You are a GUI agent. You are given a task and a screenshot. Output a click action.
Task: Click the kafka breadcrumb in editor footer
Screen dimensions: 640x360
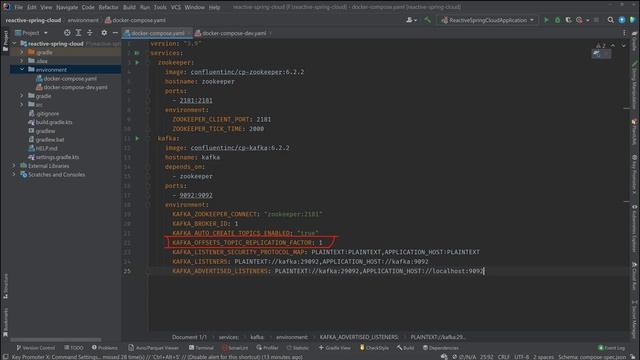[x=257, y=337]
